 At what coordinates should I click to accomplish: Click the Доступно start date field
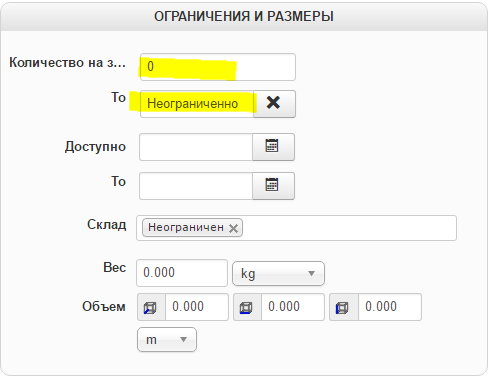coord(196,147)
